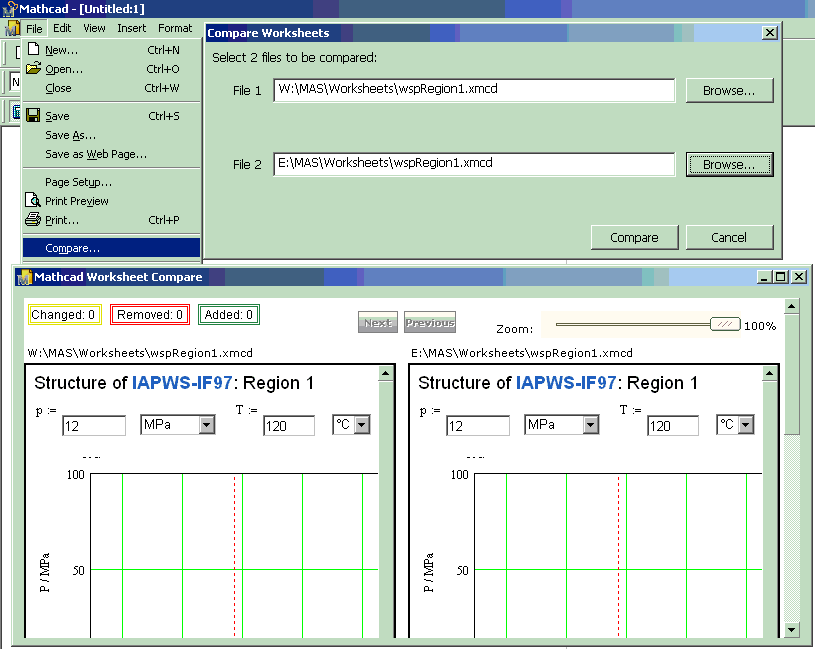The height and width of the screenshot is (649, 815).
Task: Open the Edit menu
Action: click(x=62, y=28)
